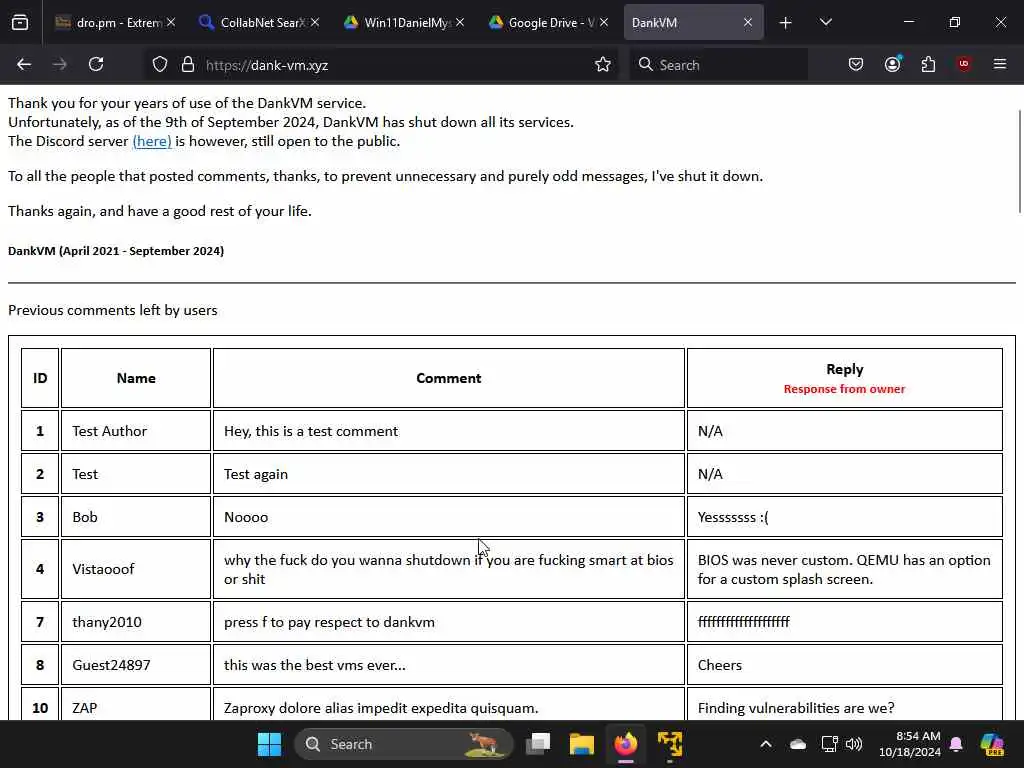Switch to the dro.pm tab
1024x768 pixels.
coord(113,23)
